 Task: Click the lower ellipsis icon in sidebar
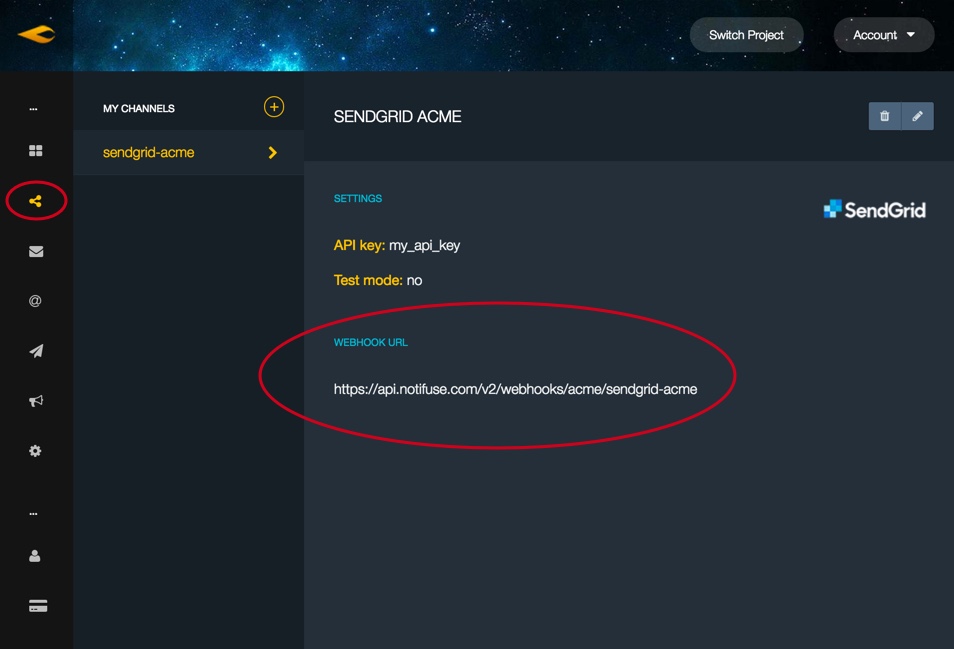point(33,513)
